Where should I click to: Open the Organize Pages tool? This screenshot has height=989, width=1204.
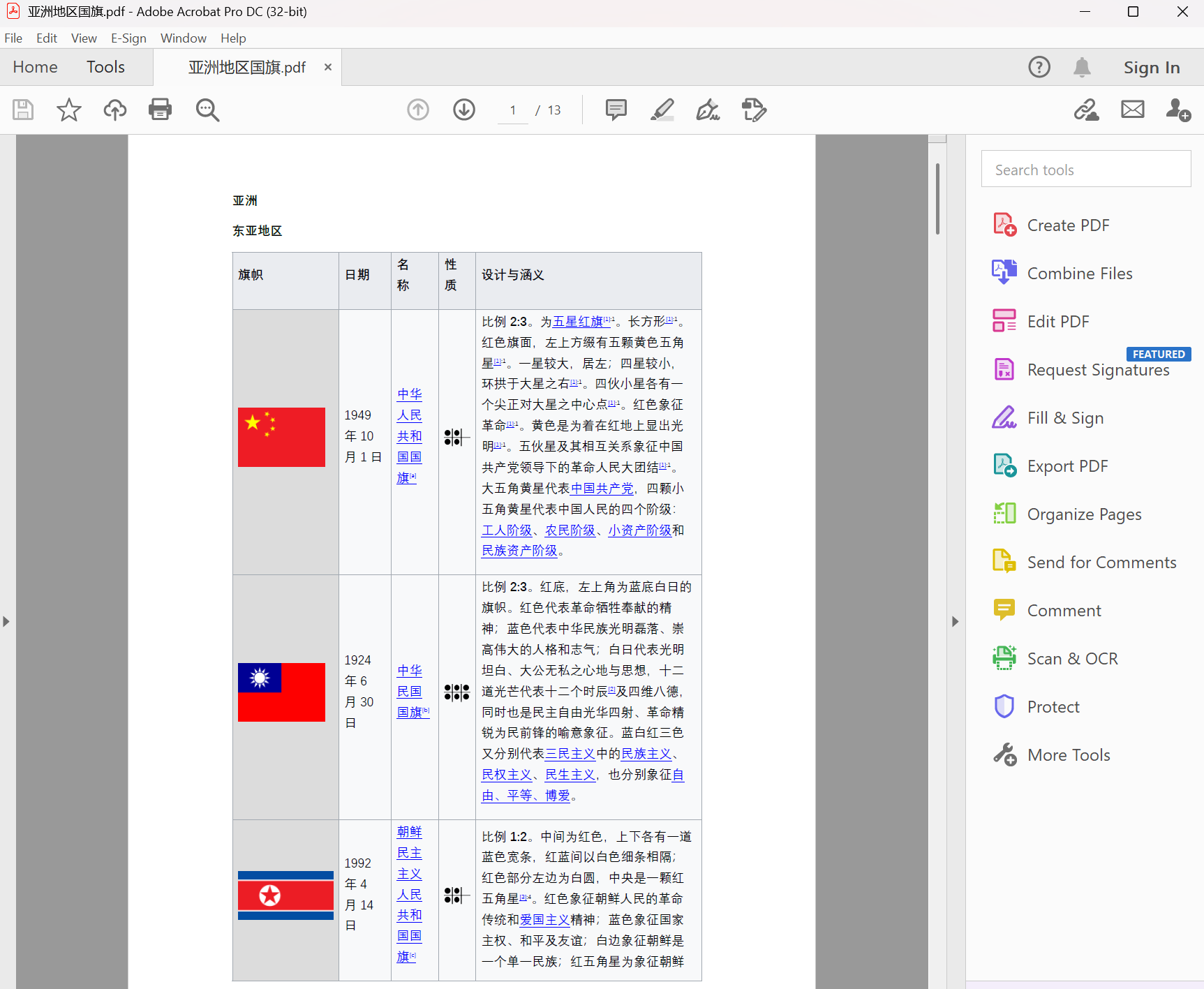click(x=1084, y=514)
